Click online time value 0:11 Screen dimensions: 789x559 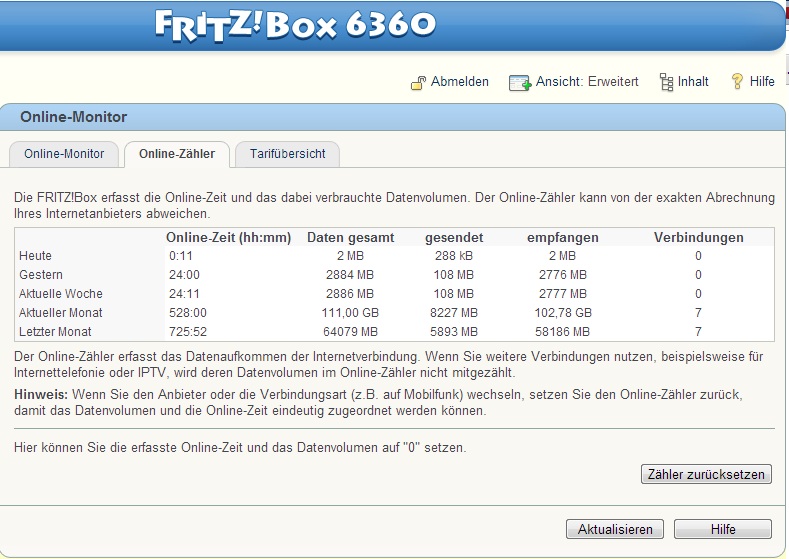coord(181,256)
